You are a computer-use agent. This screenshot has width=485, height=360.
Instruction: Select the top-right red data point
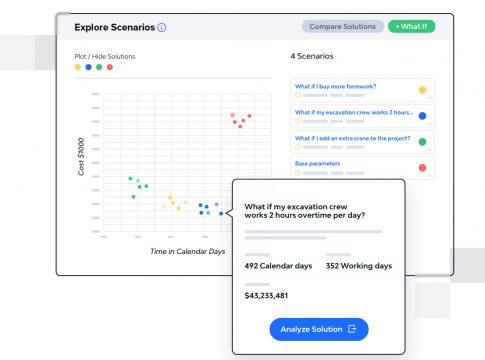pyautogui.click(x=249, y=116)
